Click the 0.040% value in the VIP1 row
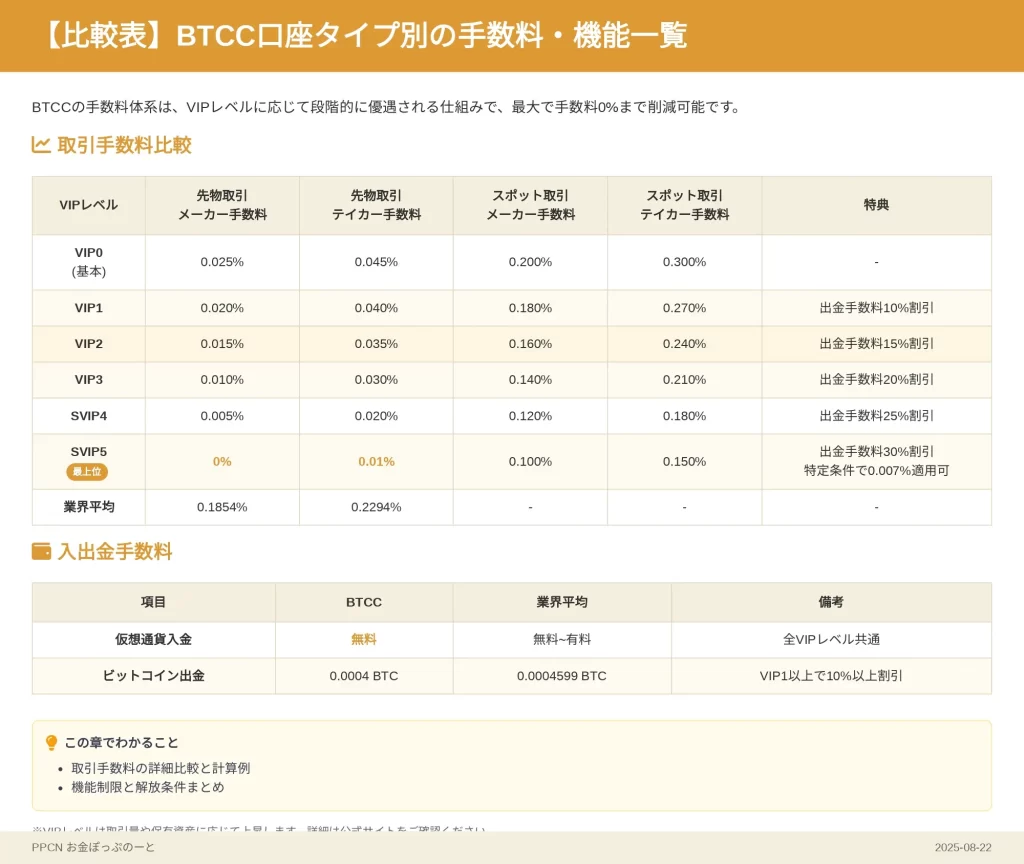 click(x=376, y=308)
